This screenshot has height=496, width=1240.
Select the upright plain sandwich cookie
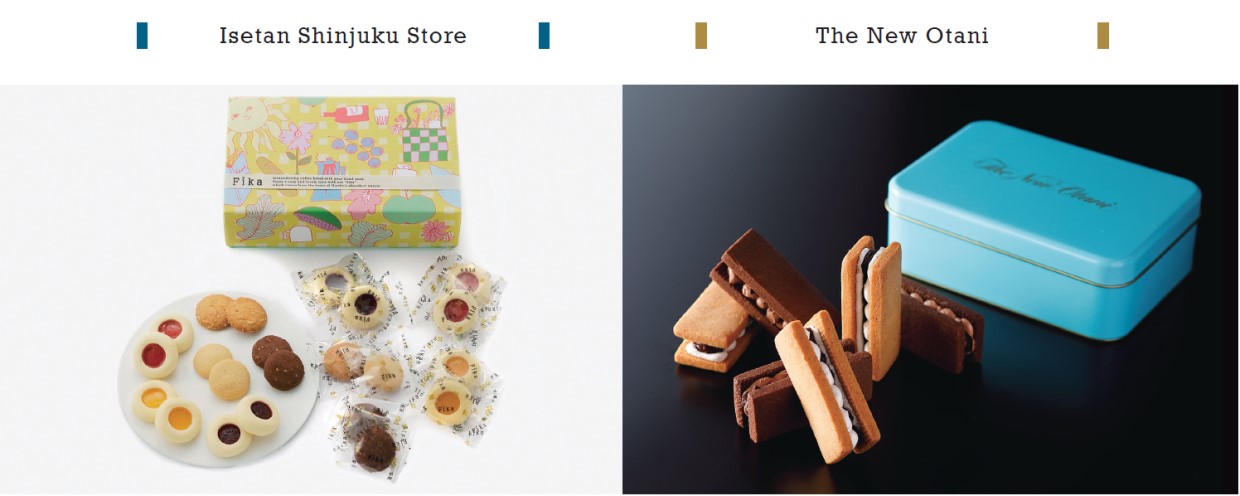click(870, 307)
